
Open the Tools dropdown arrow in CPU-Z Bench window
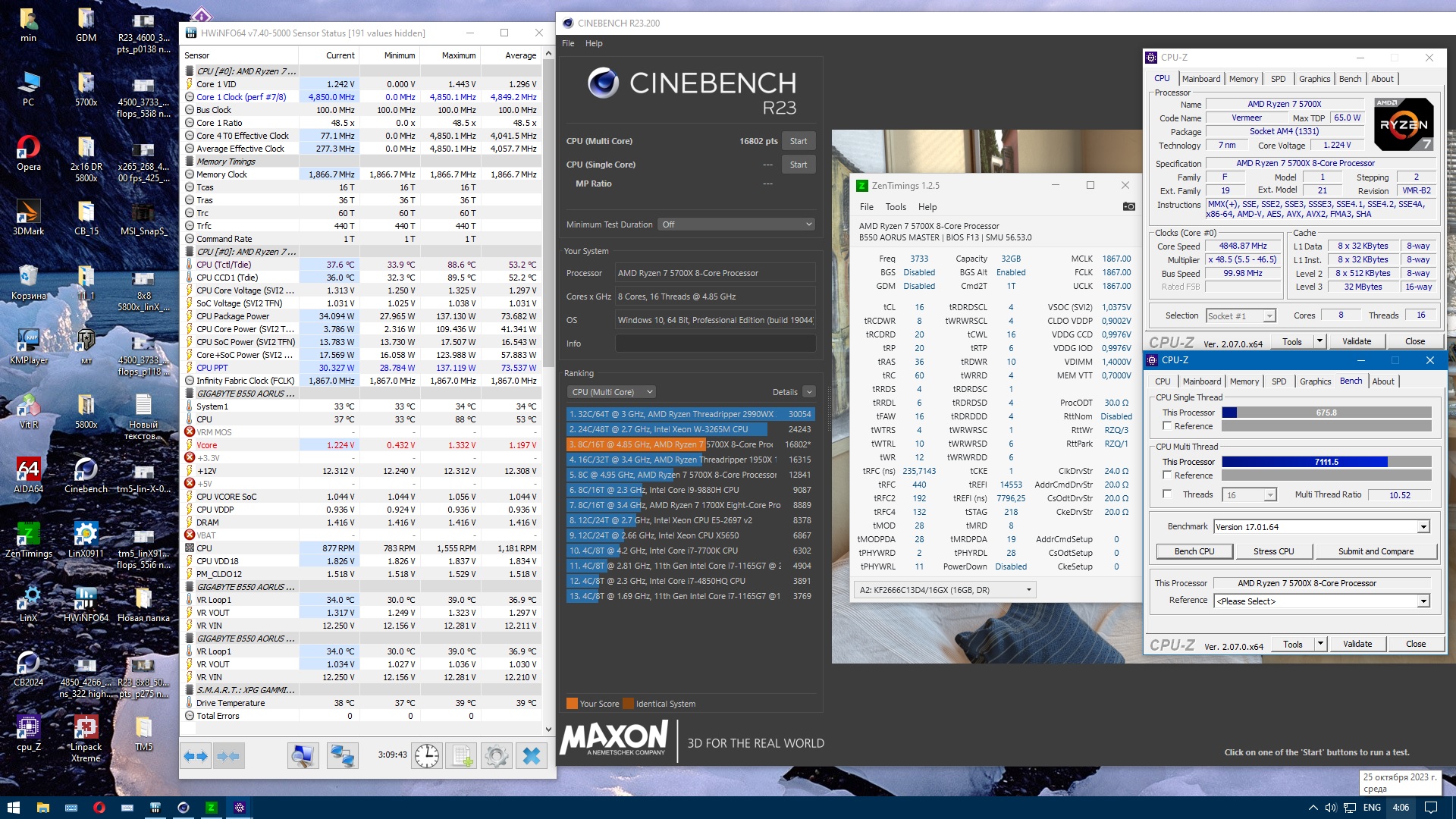tap(1320, 644)
